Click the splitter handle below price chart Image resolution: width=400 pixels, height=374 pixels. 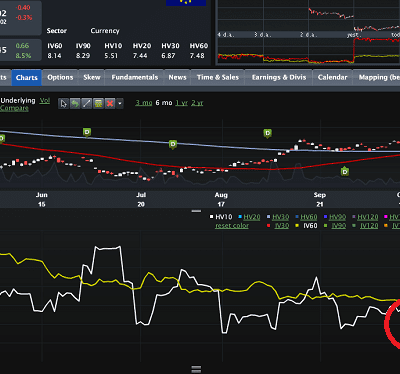[x=196, y=211]
